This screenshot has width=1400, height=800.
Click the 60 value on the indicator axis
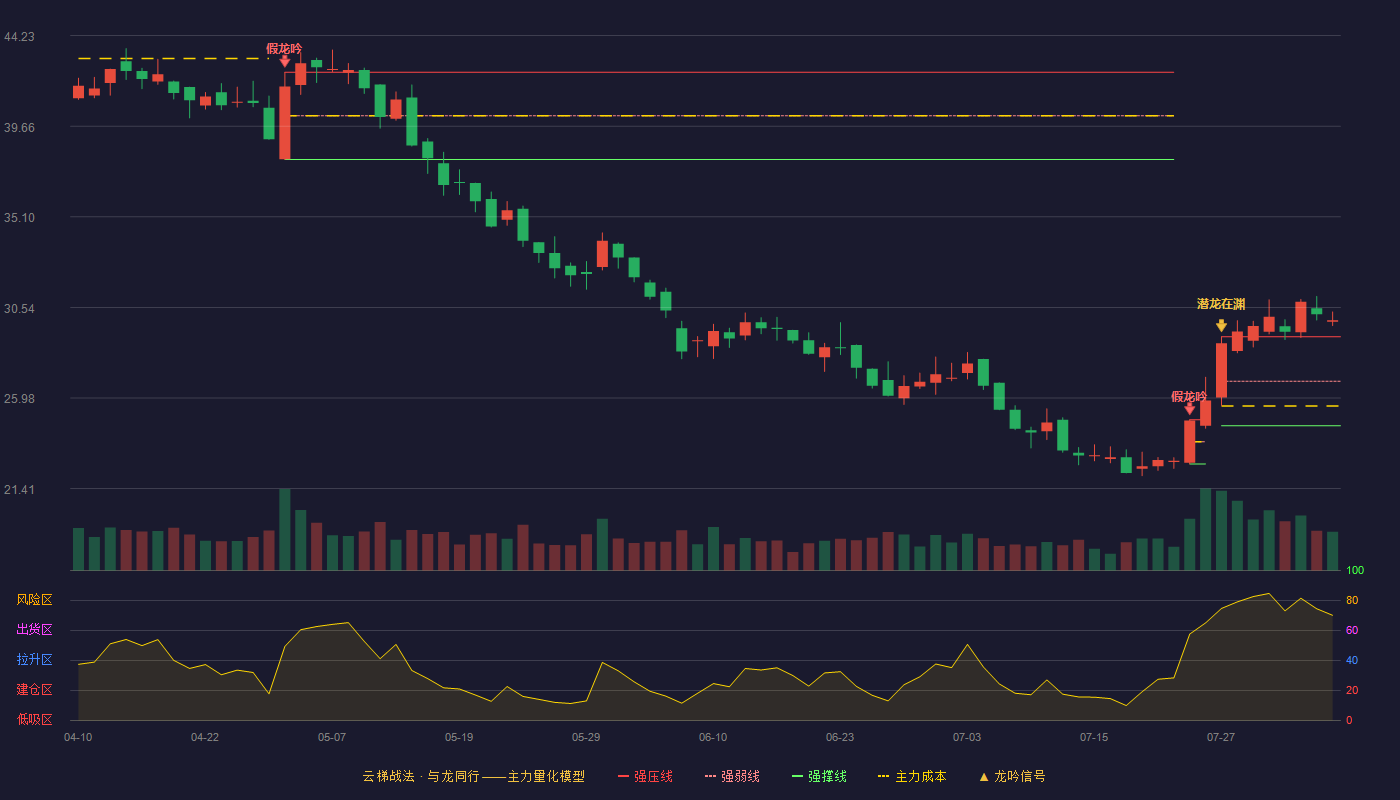pyautogui.click(x=1352, y=631)
